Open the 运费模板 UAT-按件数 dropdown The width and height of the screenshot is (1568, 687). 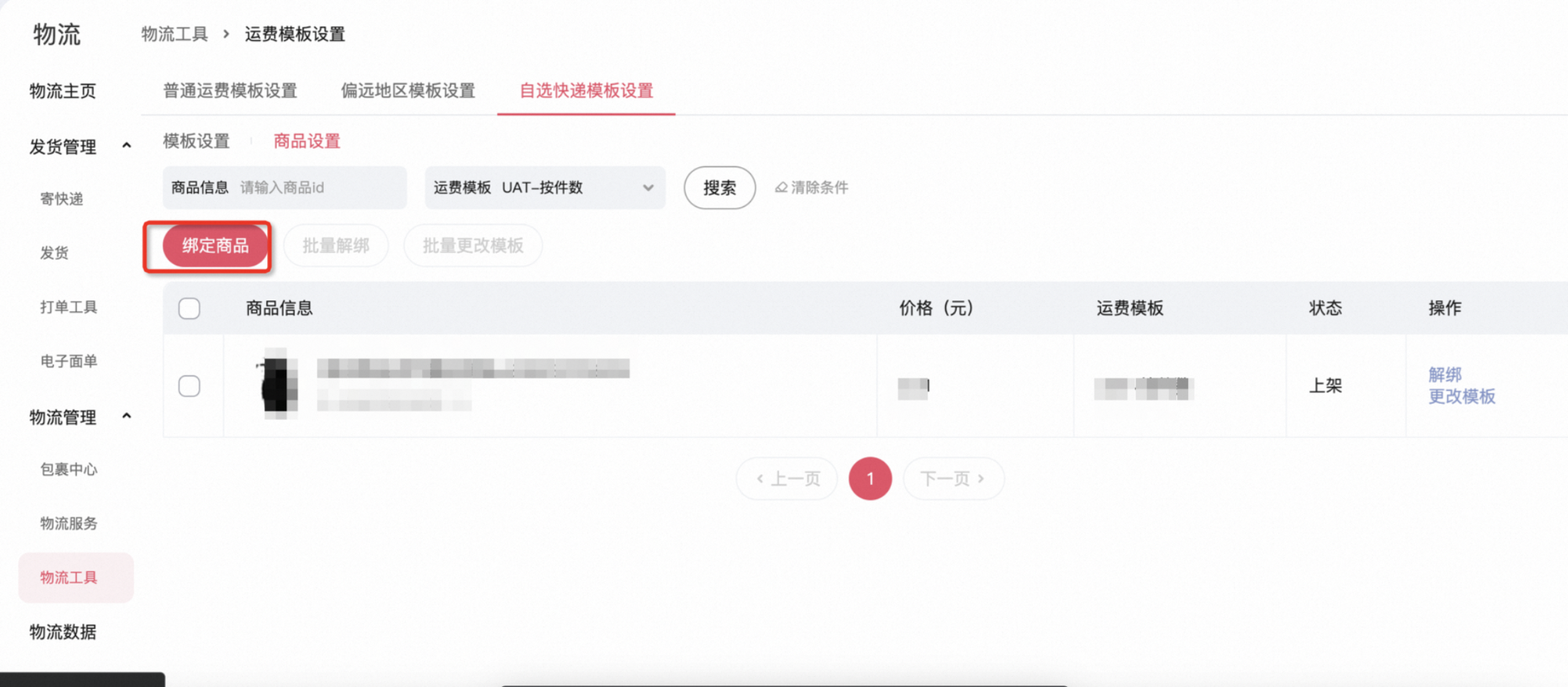(545, 187)
